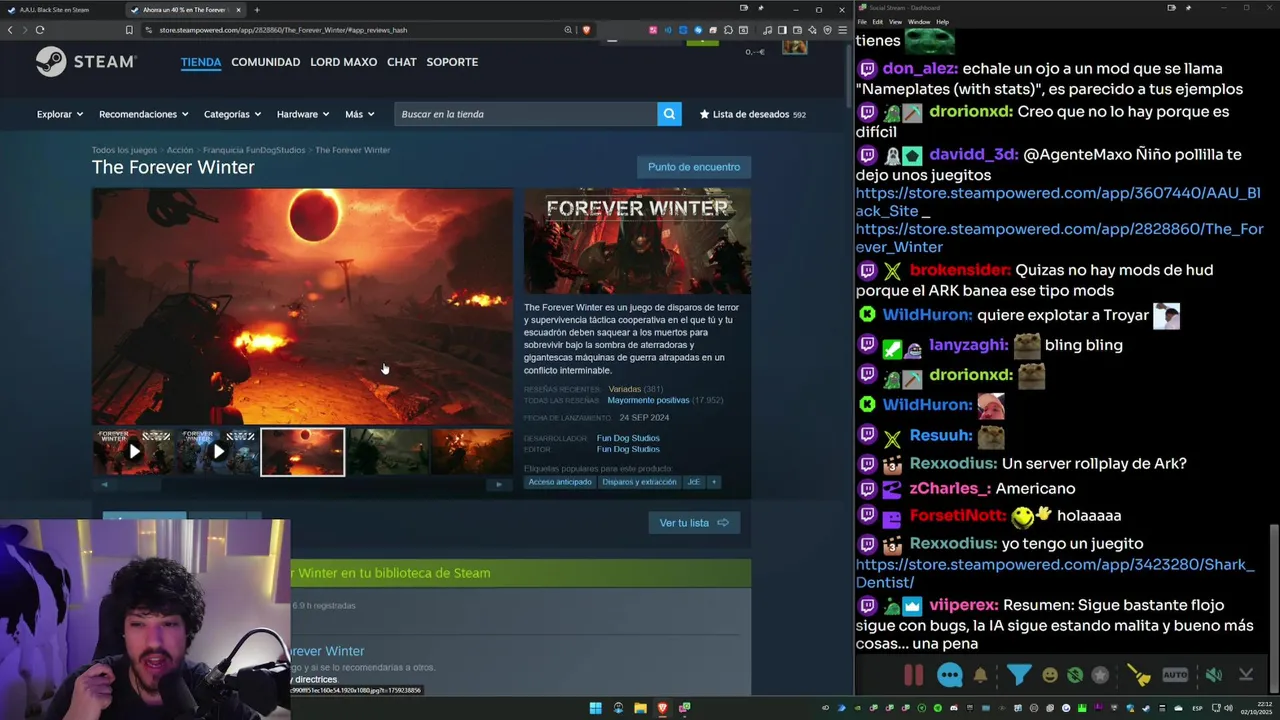The height and width of the screenshot is (720, 1280).
Task: Click the blue funnel filter icon
Action: 1018,675
